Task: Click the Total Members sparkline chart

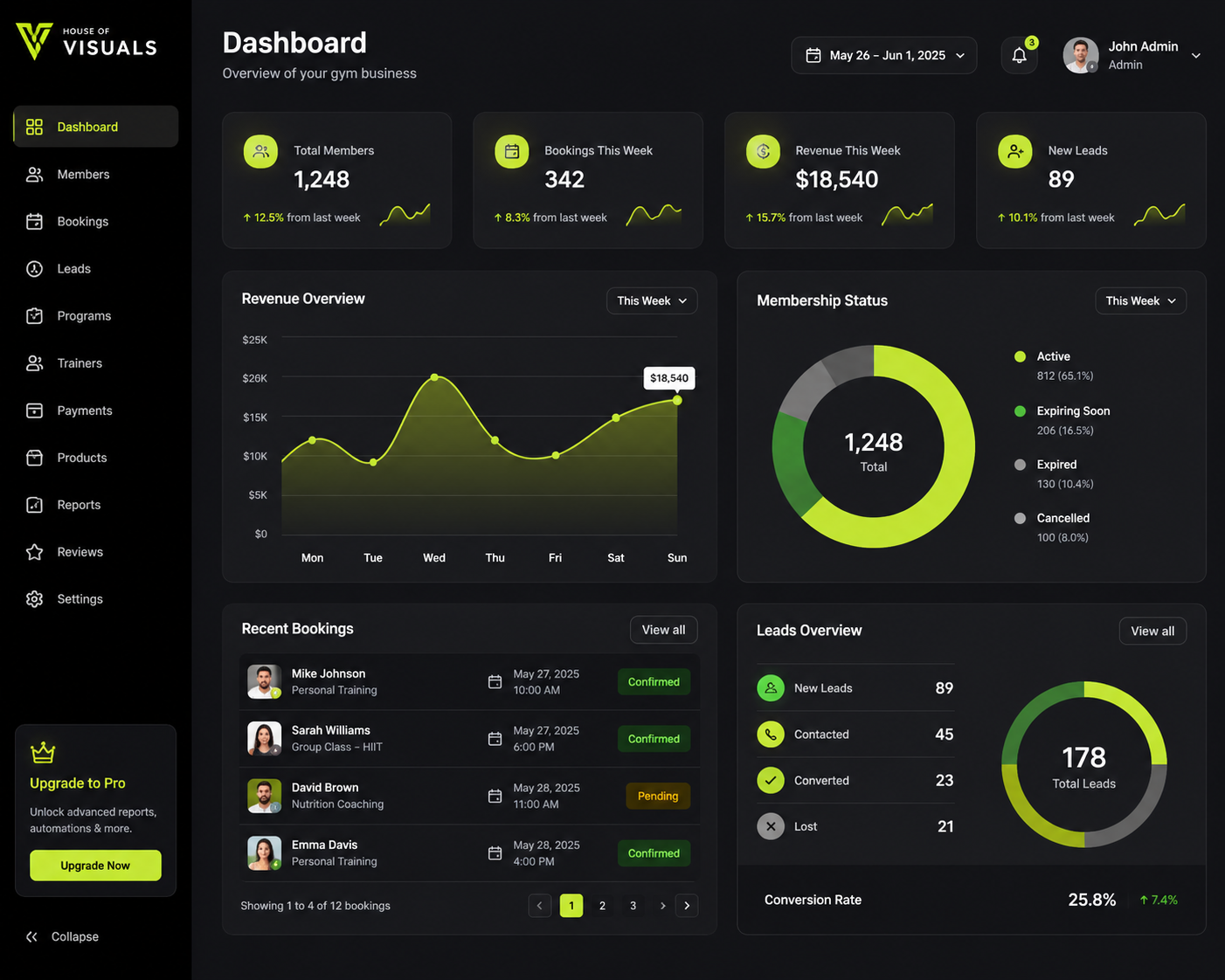Action: (405, 214)
